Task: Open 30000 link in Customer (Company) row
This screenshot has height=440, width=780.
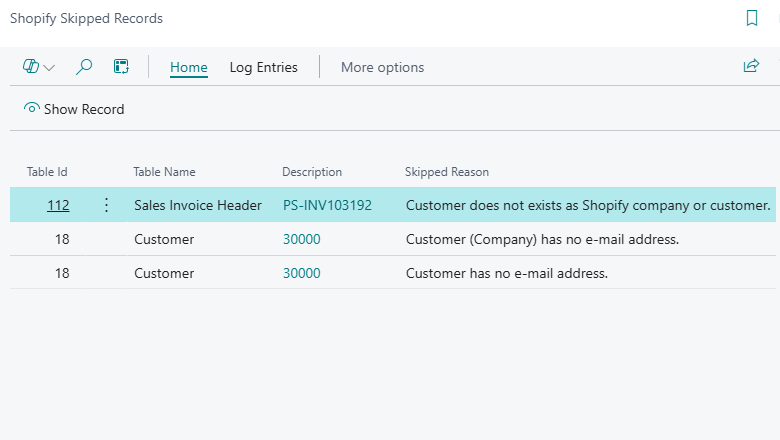Action: tap(302, 239)
